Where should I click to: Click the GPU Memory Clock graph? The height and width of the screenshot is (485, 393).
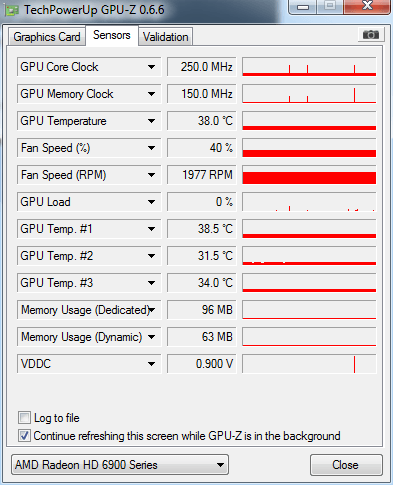309,94
